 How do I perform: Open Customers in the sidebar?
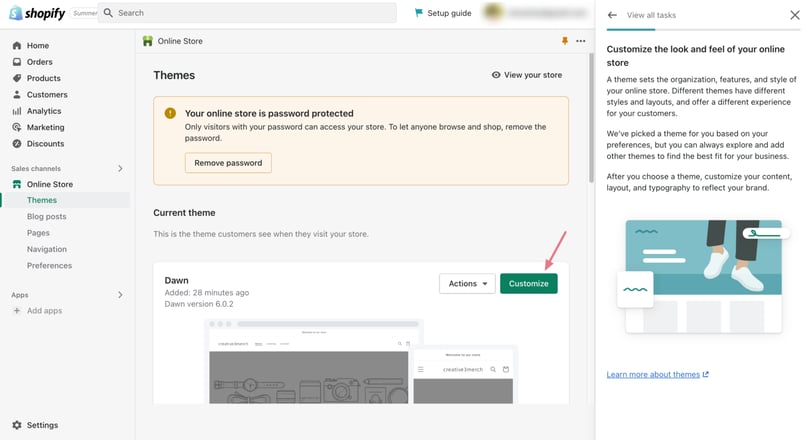pyautogui.click(x=47, y=95)
